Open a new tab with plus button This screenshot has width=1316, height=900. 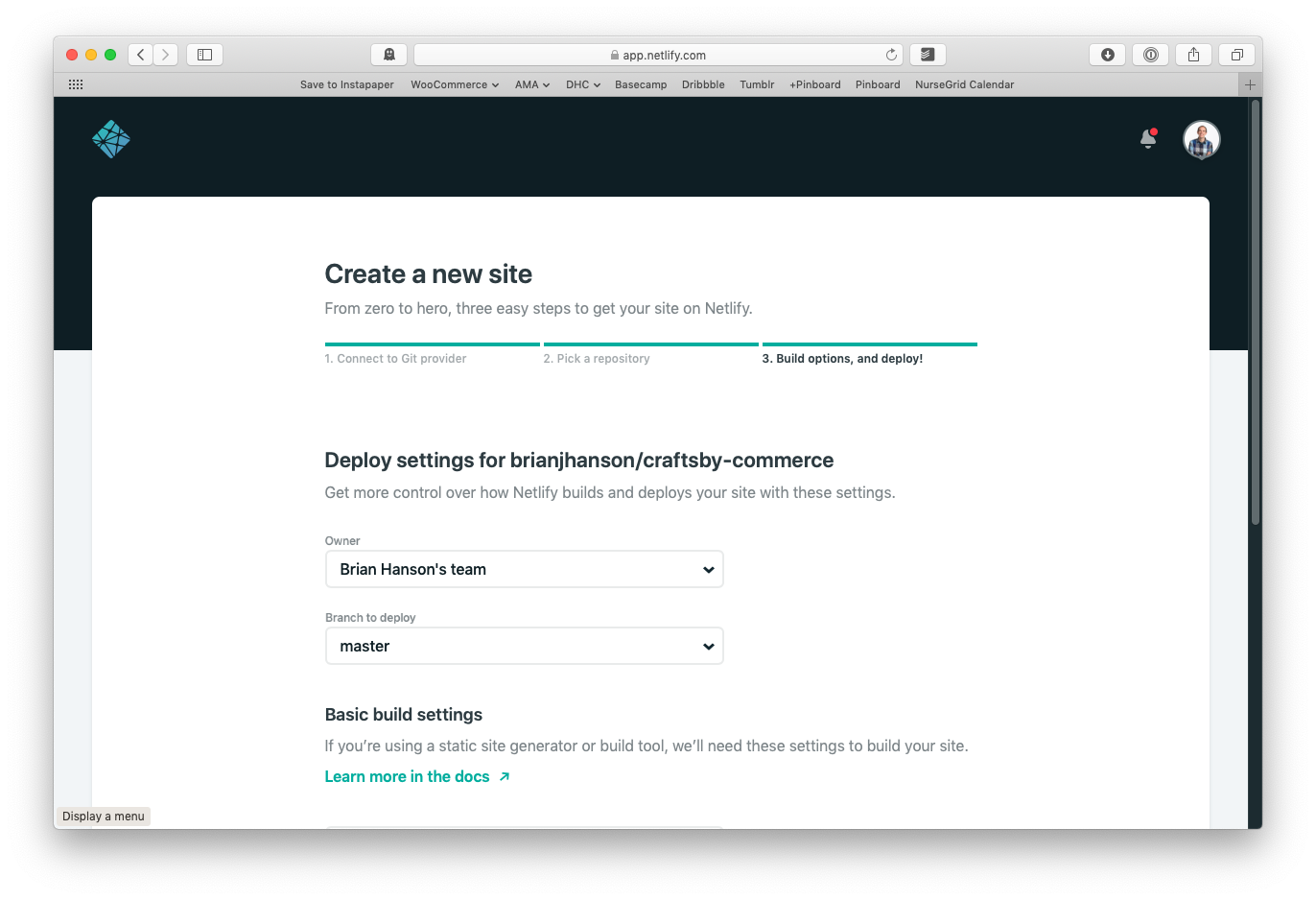pyautogui.click(x=1250, y=84)
